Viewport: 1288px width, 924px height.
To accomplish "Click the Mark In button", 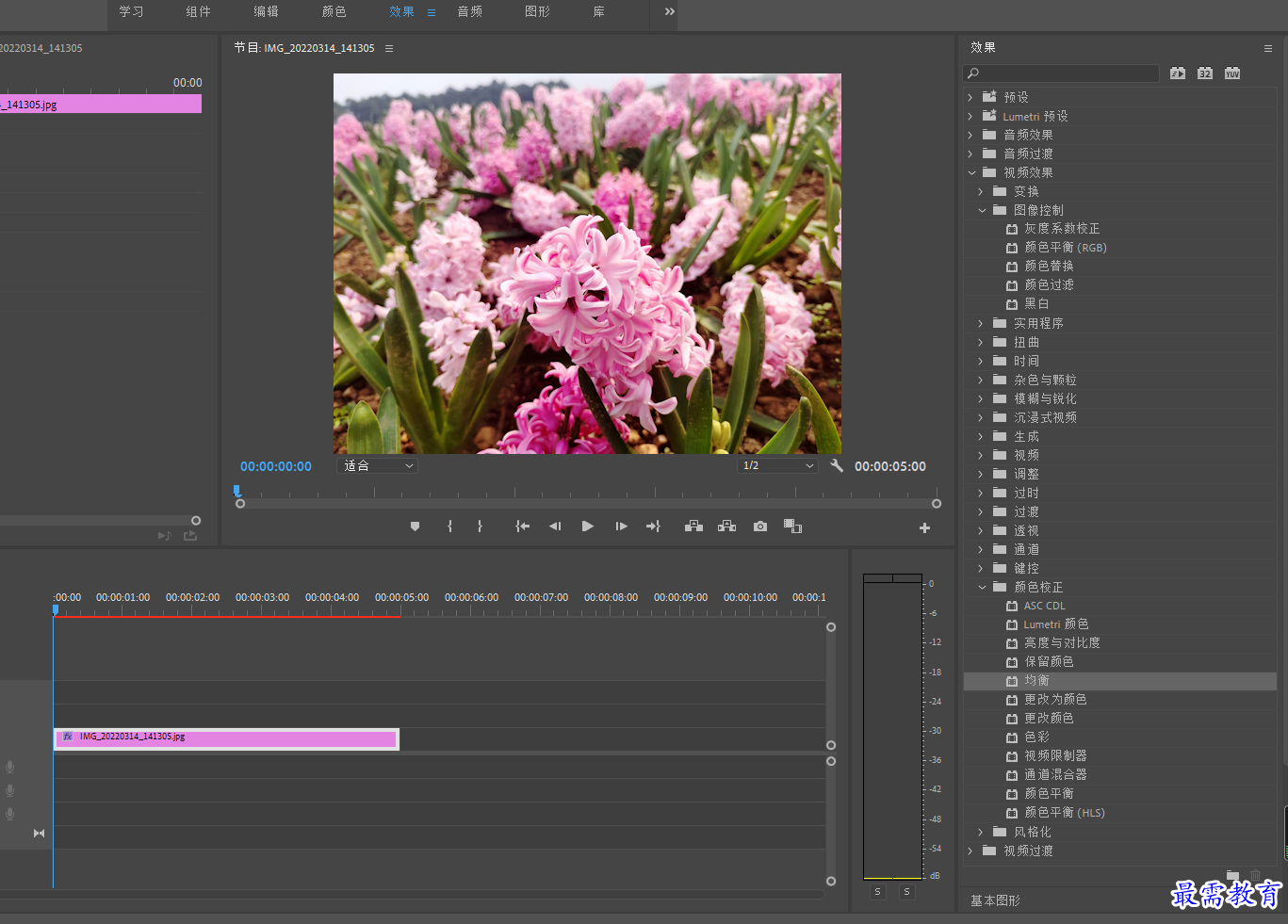I will (449, 527).
